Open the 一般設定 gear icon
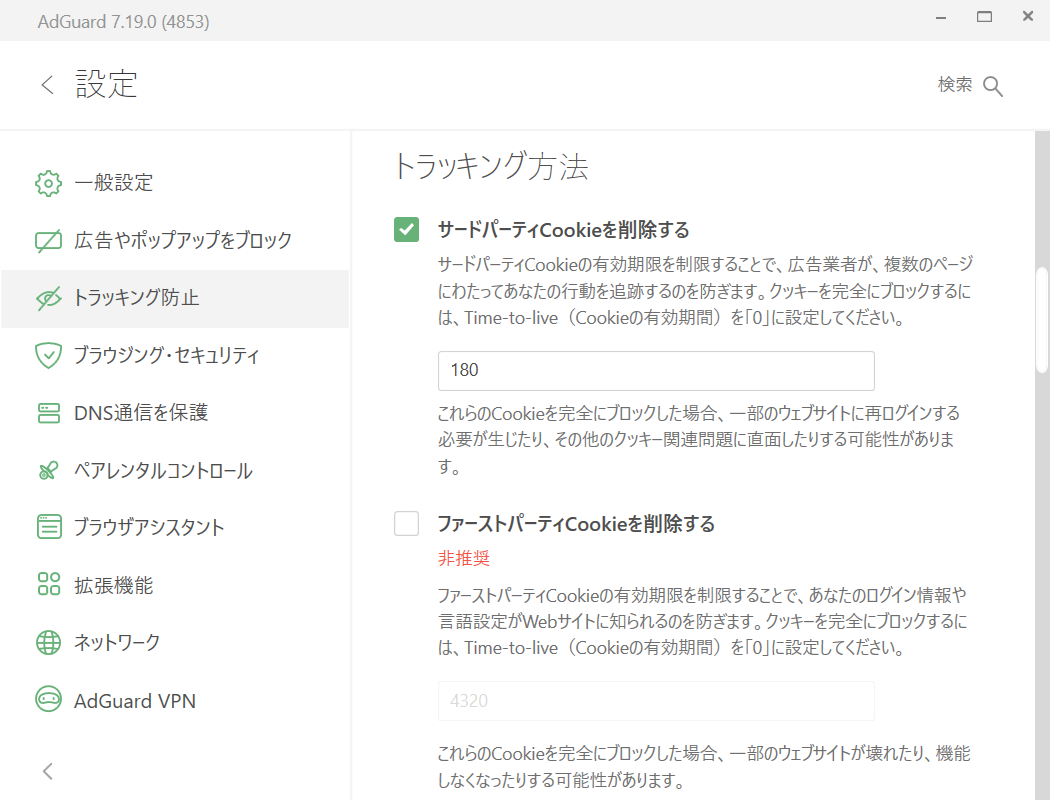The height and width of the screenshot is (800, 1050). [47, 183]
